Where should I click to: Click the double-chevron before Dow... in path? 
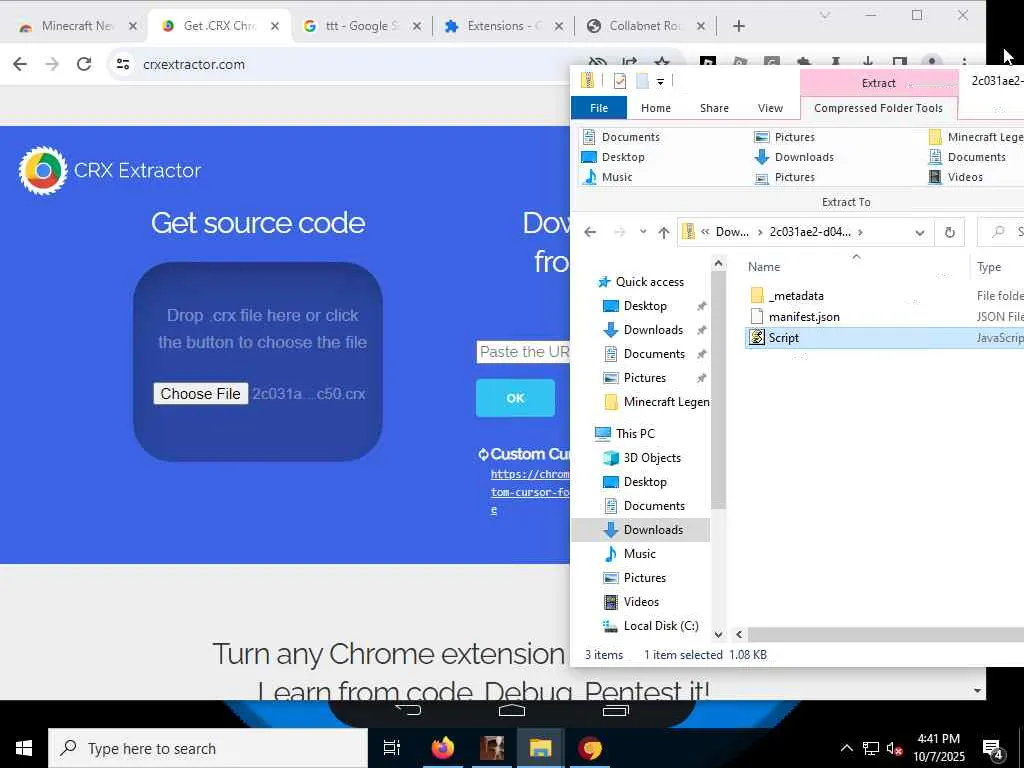705,232
